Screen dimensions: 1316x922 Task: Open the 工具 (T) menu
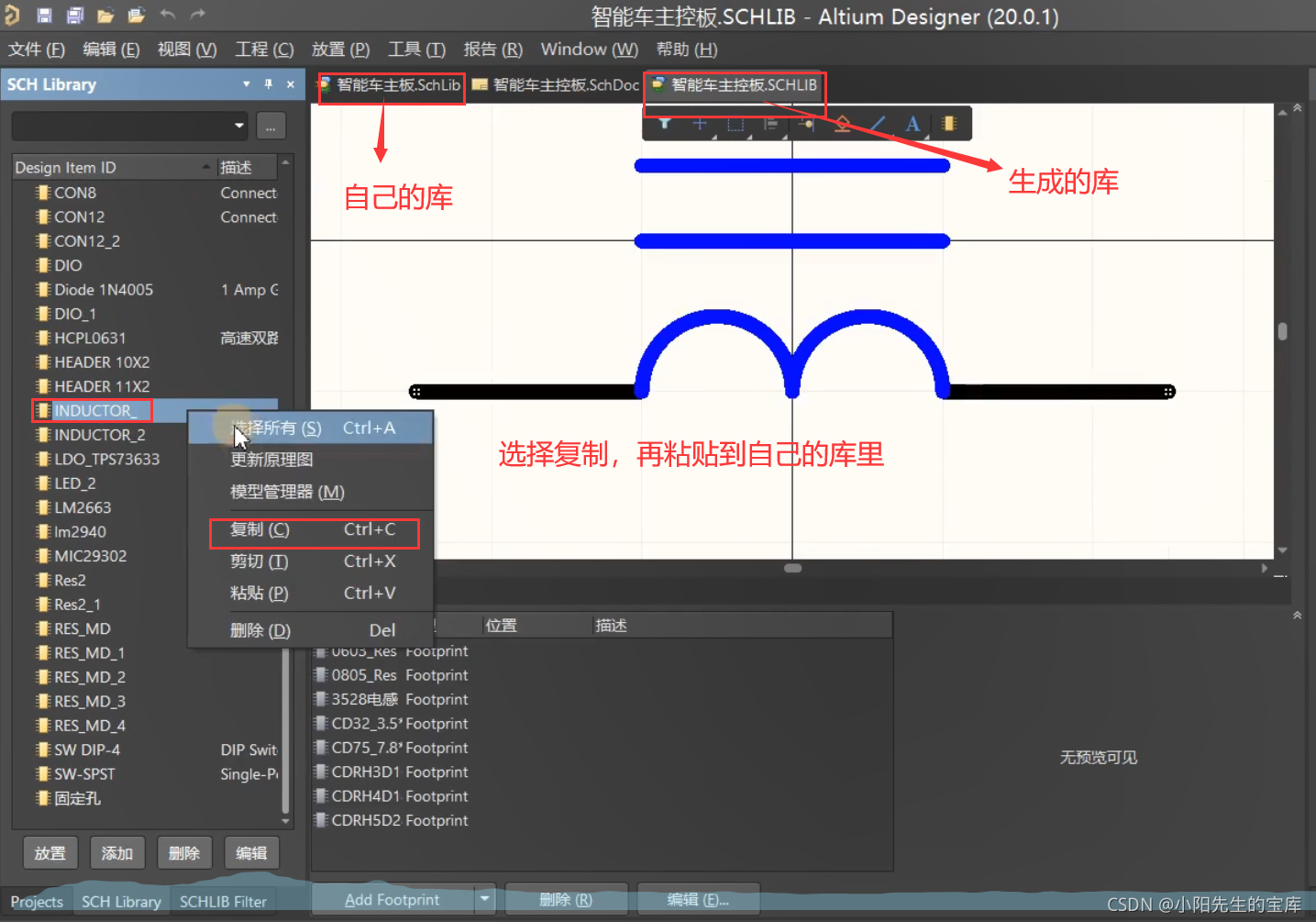[x=416, y=50]
